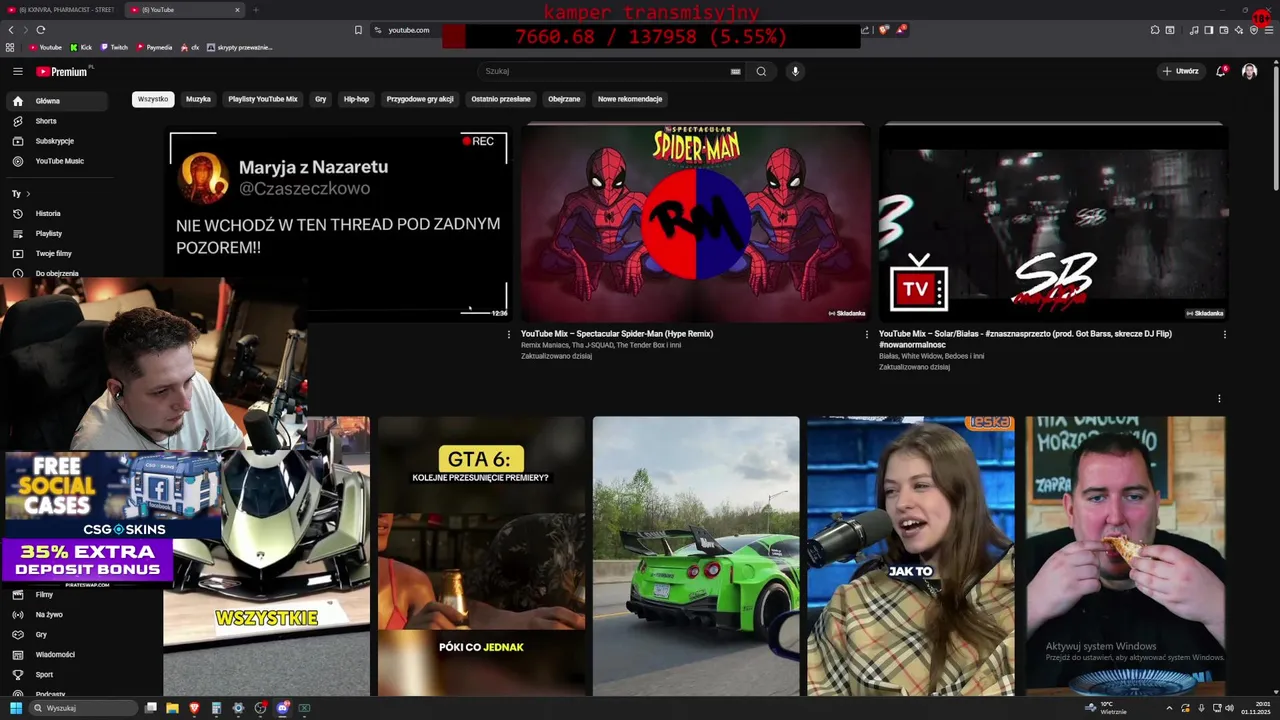The image size is (1280, 720).
Task: Open the Solar/Białas mix thumbnail
Action: click(1053, 222)
